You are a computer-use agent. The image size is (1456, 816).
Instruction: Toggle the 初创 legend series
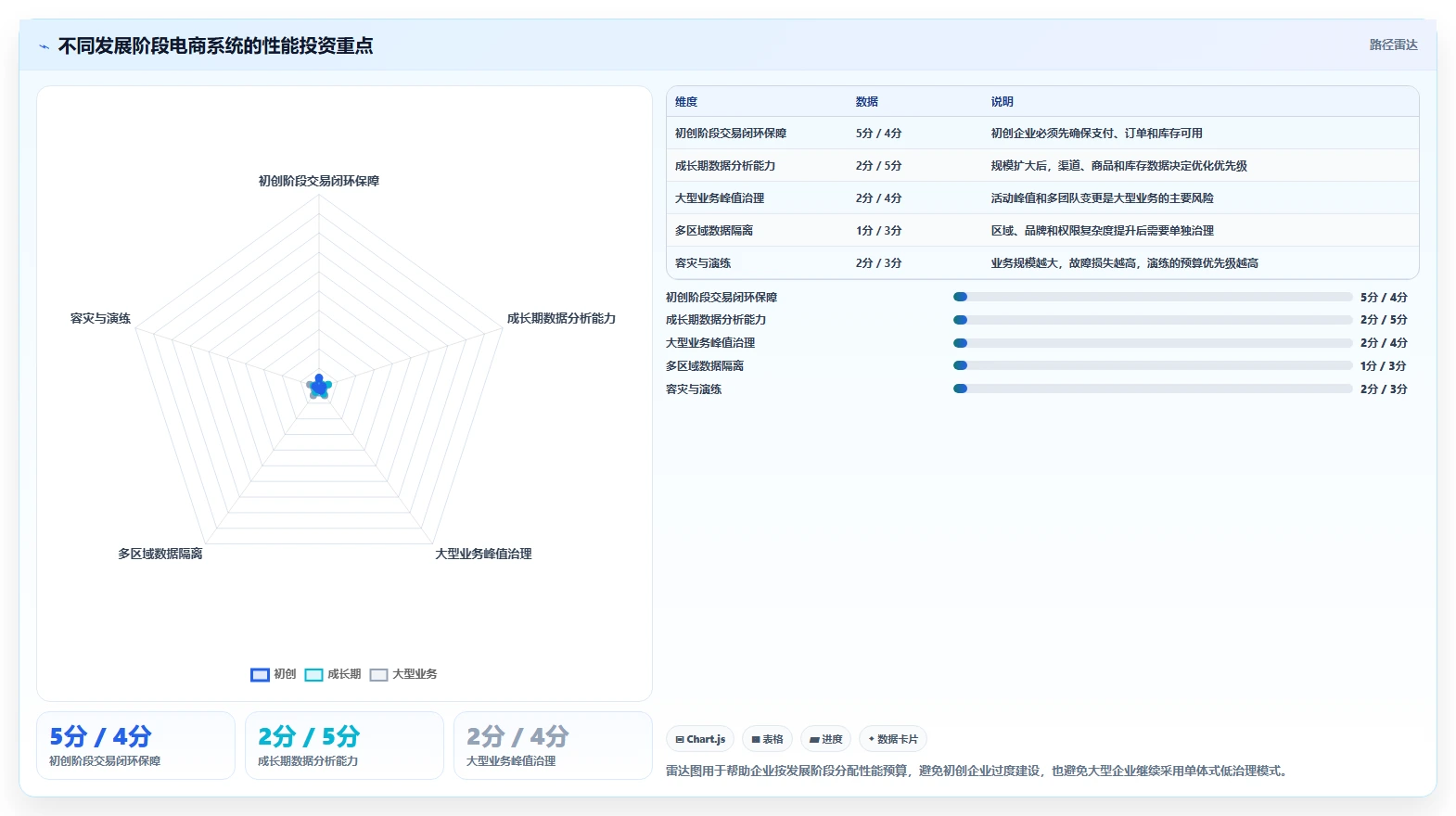[x=273, y=674]
